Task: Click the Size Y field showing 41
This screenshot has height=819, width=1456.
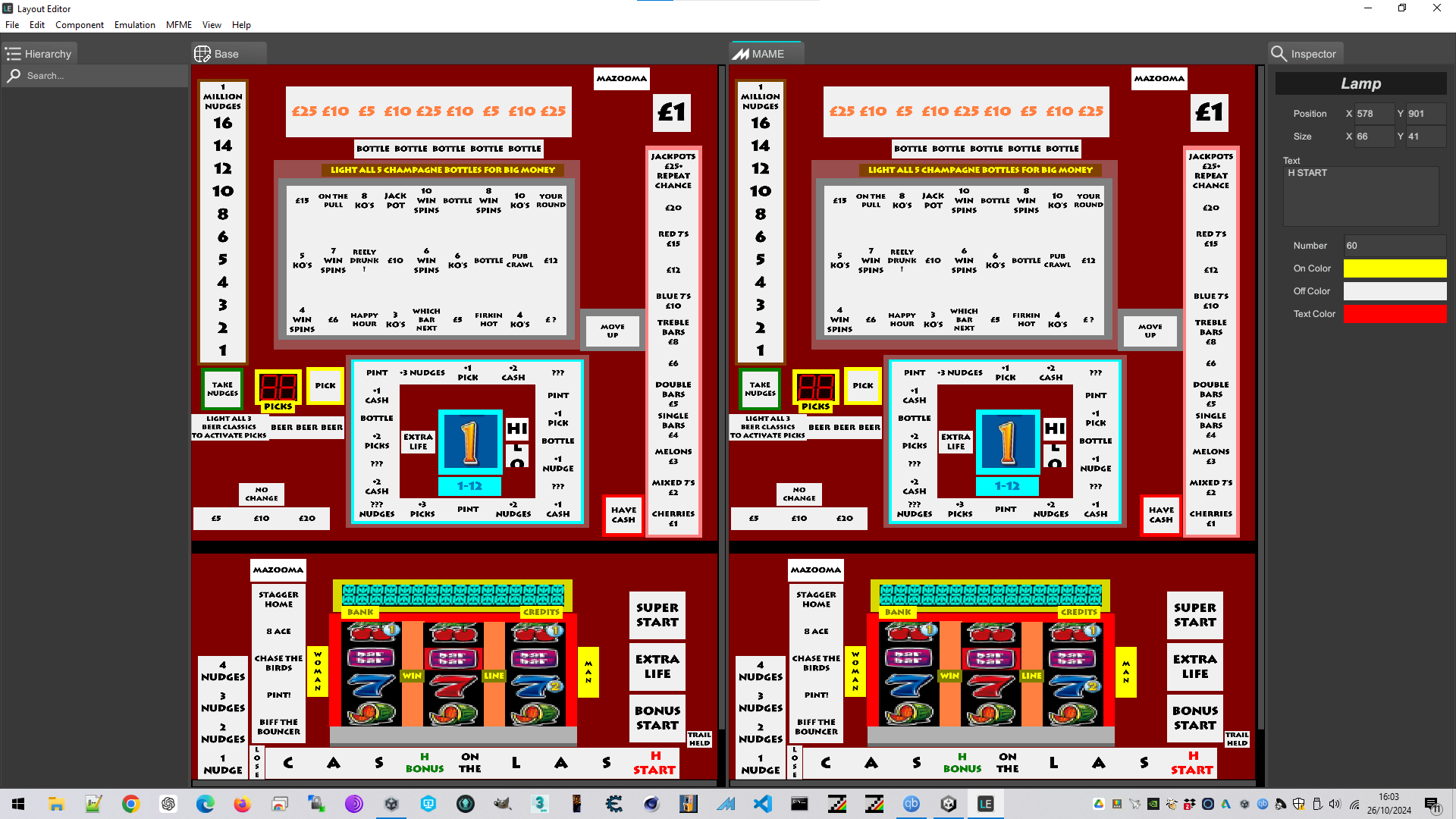Action: pyautogui.click(x=1426, y=136)
